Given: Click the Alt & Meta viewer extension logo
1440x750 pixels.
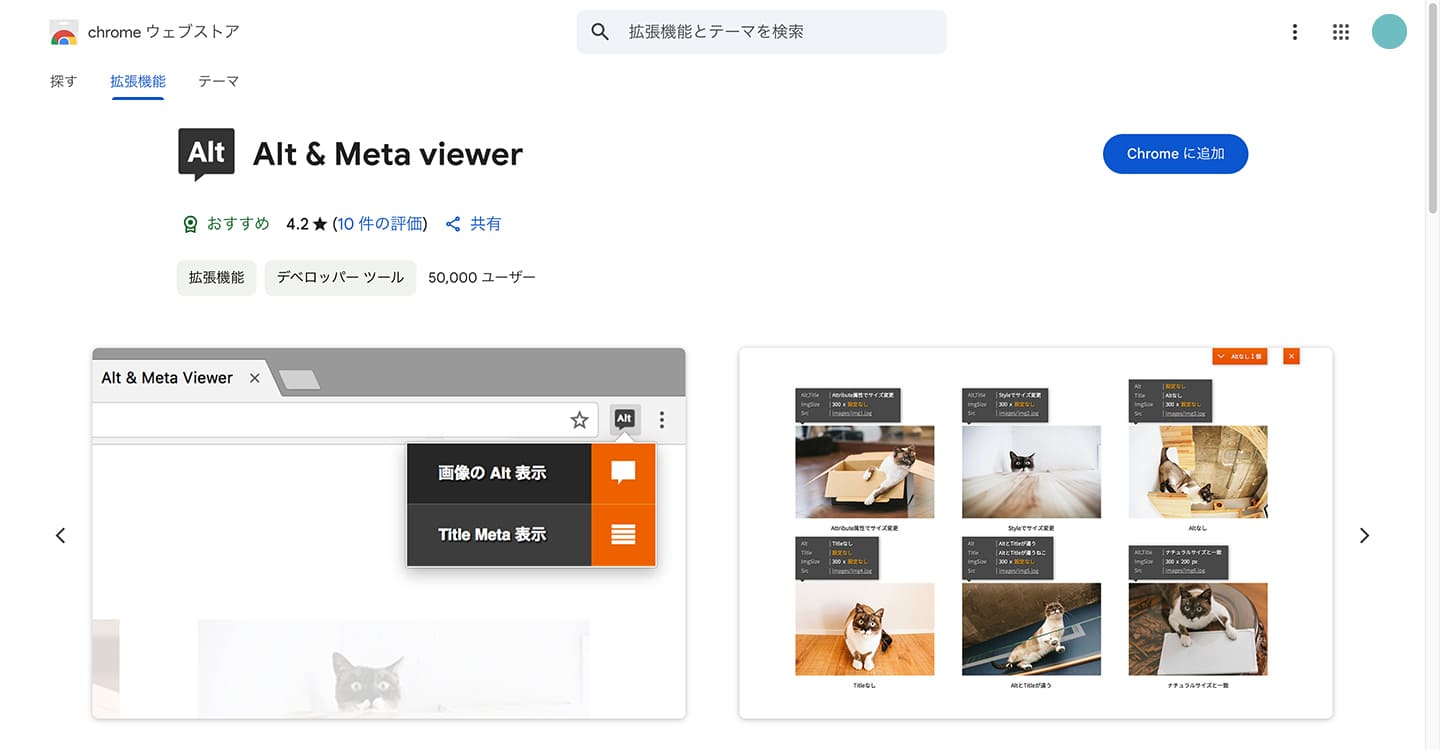Looking at the screenshot, I should 206,154.
